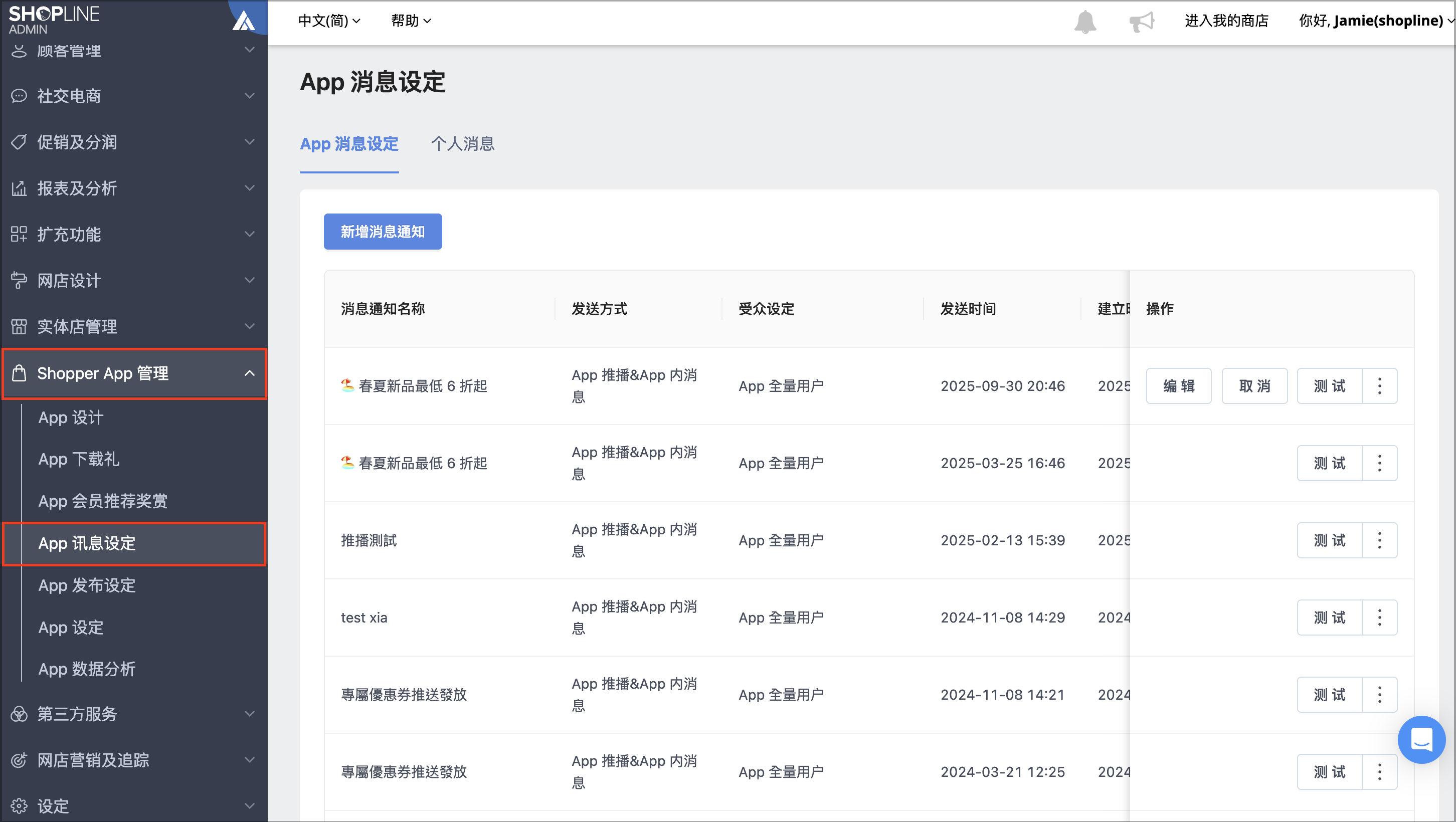This screenshot has width=1456, height=822.
Task: Open the 中文(简) language dropdown
Action: [329, 21]
